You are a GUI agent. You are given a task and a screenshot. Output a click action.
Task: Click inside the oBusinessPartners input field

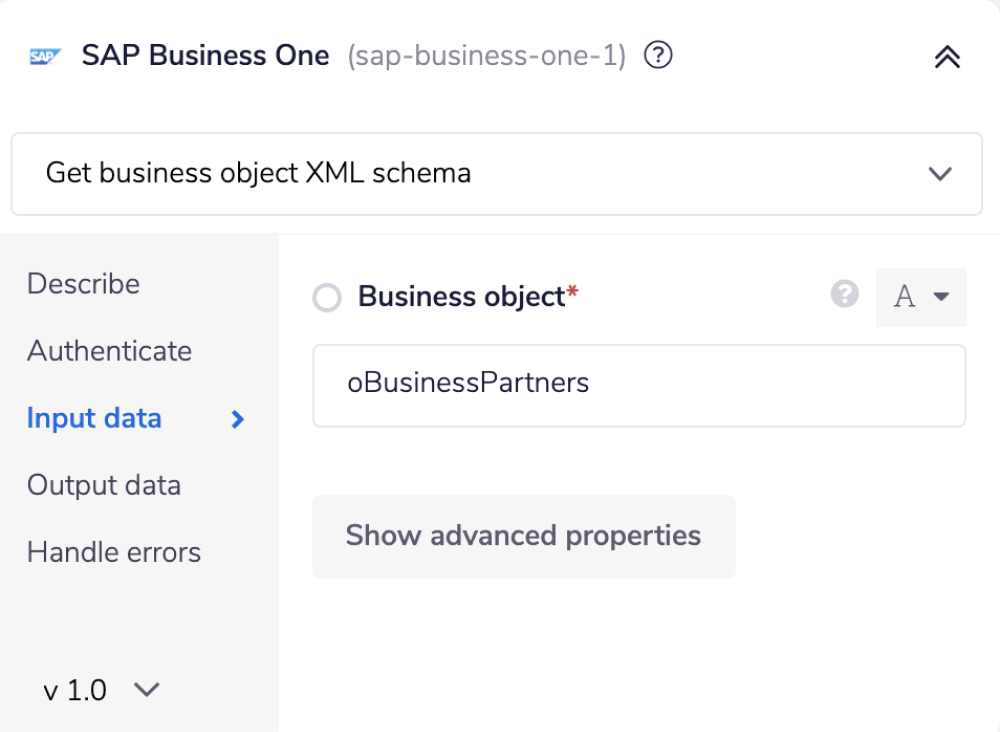click(x=639, y=385)
